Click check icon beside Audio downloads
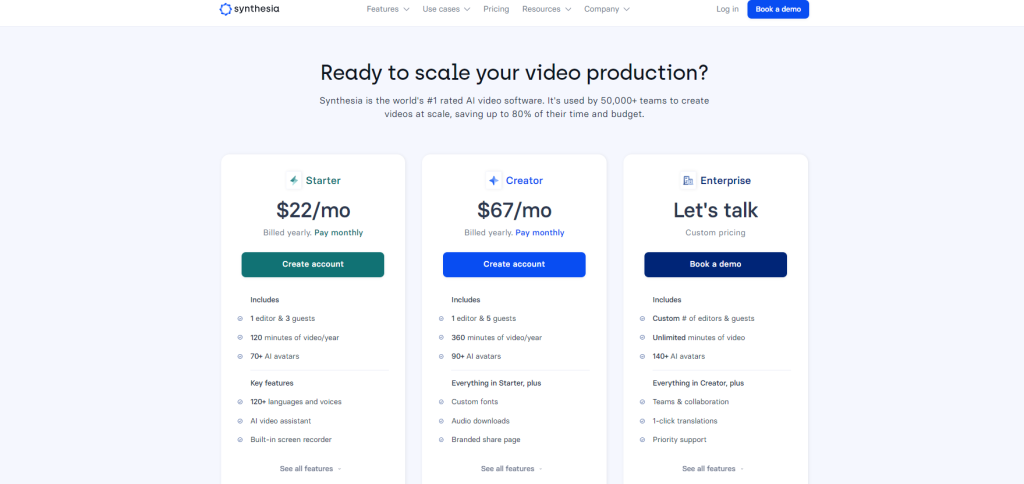Image resolution: width=1024 pixels, height=484 pixels. 441,421
